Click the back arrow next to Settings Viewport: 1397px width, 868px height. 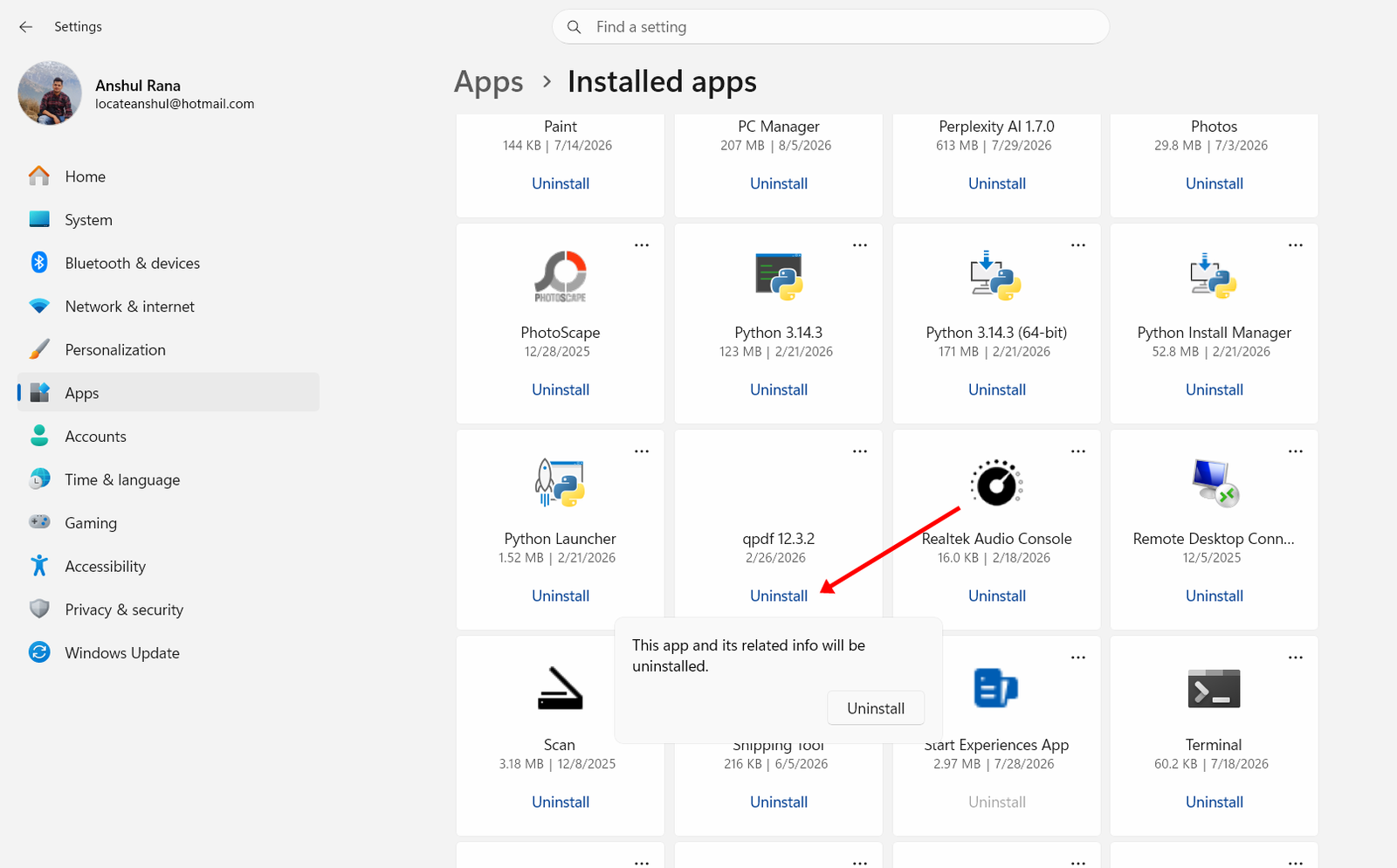click(x=26, y=27)
